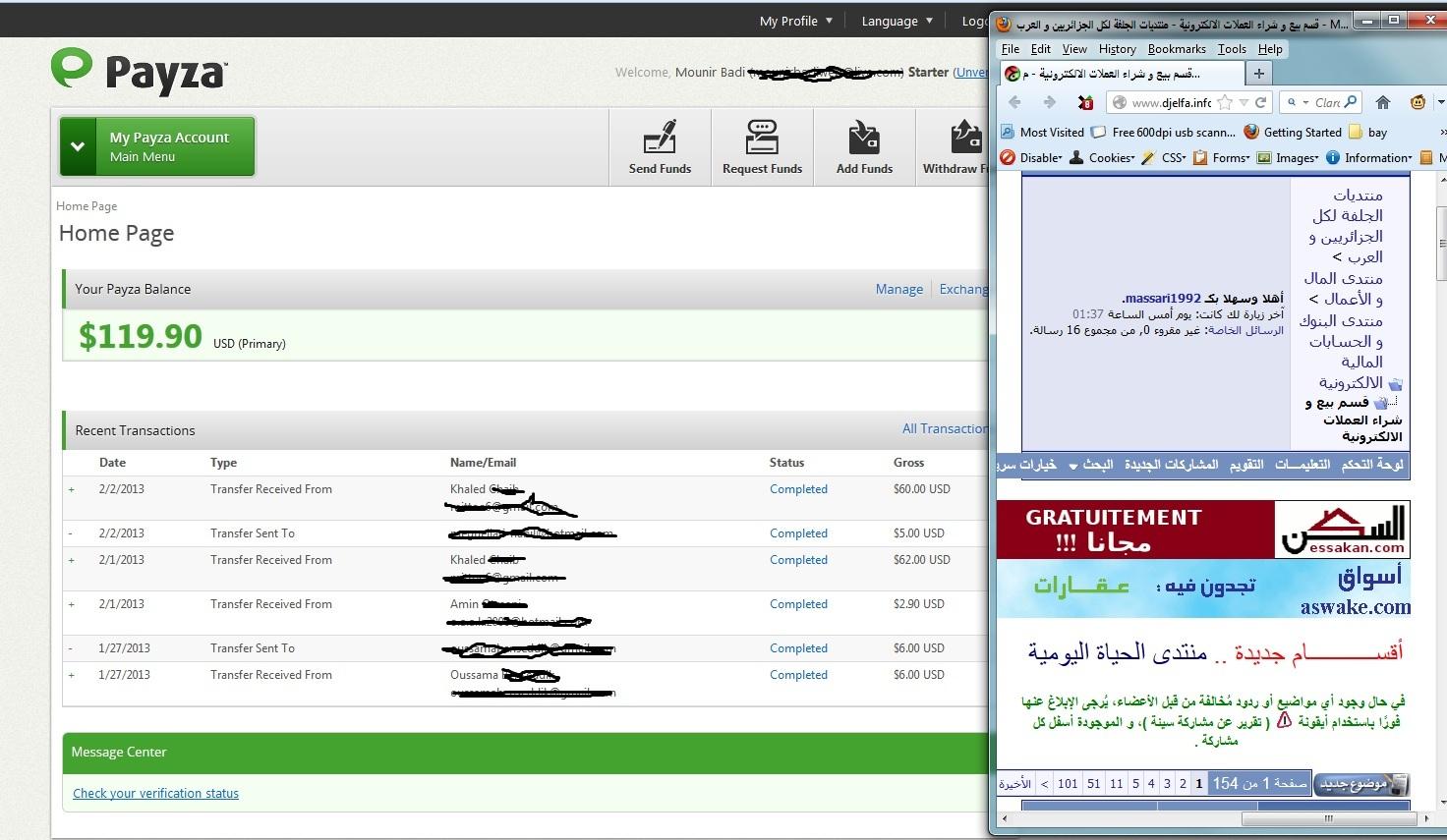Click the Payza logo
Image resolution: width=1447 pixels, height=840 pixels.
(x=140, y=72)
